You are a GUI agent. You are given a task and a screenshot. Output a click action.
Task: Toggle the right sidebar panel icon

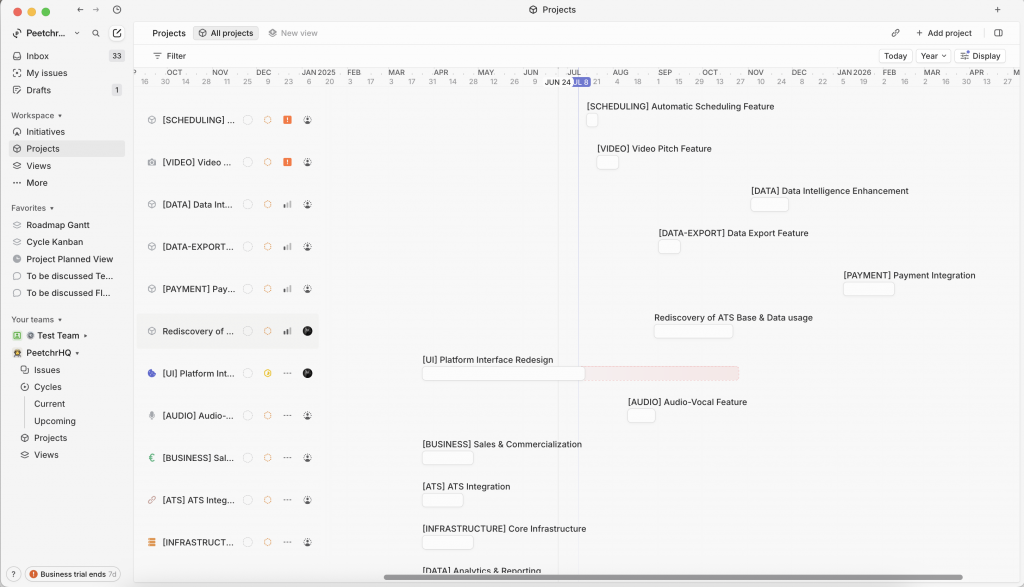pos(998,33)
